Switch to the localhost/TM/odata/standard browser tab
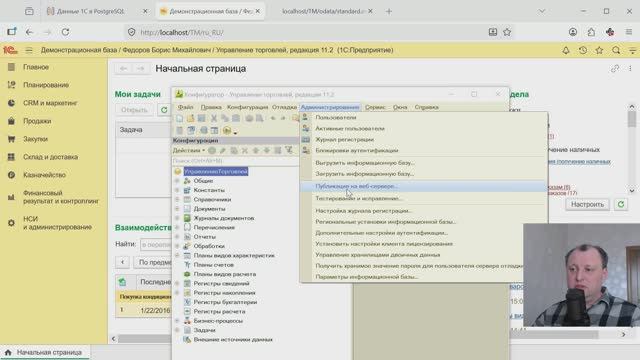Viewport: 640px width, 360px height. coord(327,11)
